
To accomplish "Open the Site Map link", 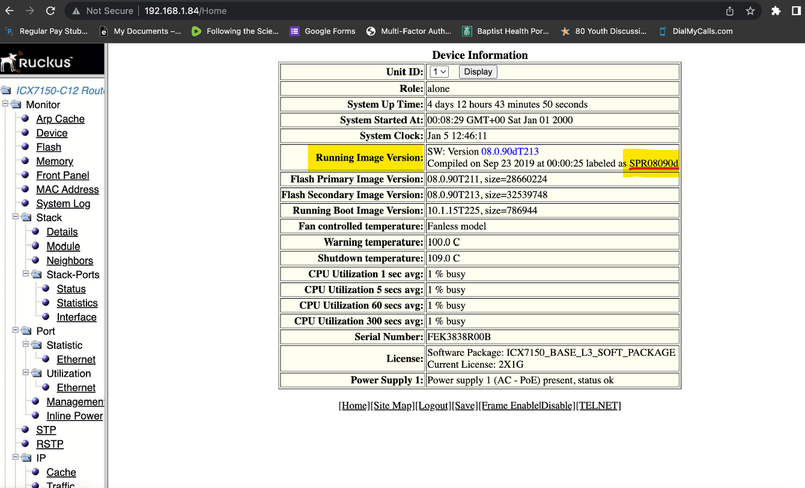I will (x=393, y=406).
